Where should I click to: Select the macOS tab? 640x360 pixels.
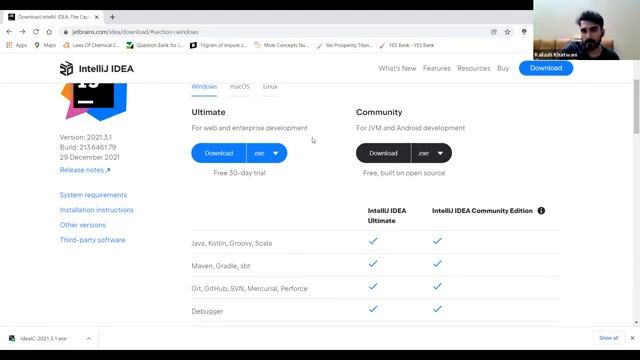pyautogui.click(x=240, y=87)
